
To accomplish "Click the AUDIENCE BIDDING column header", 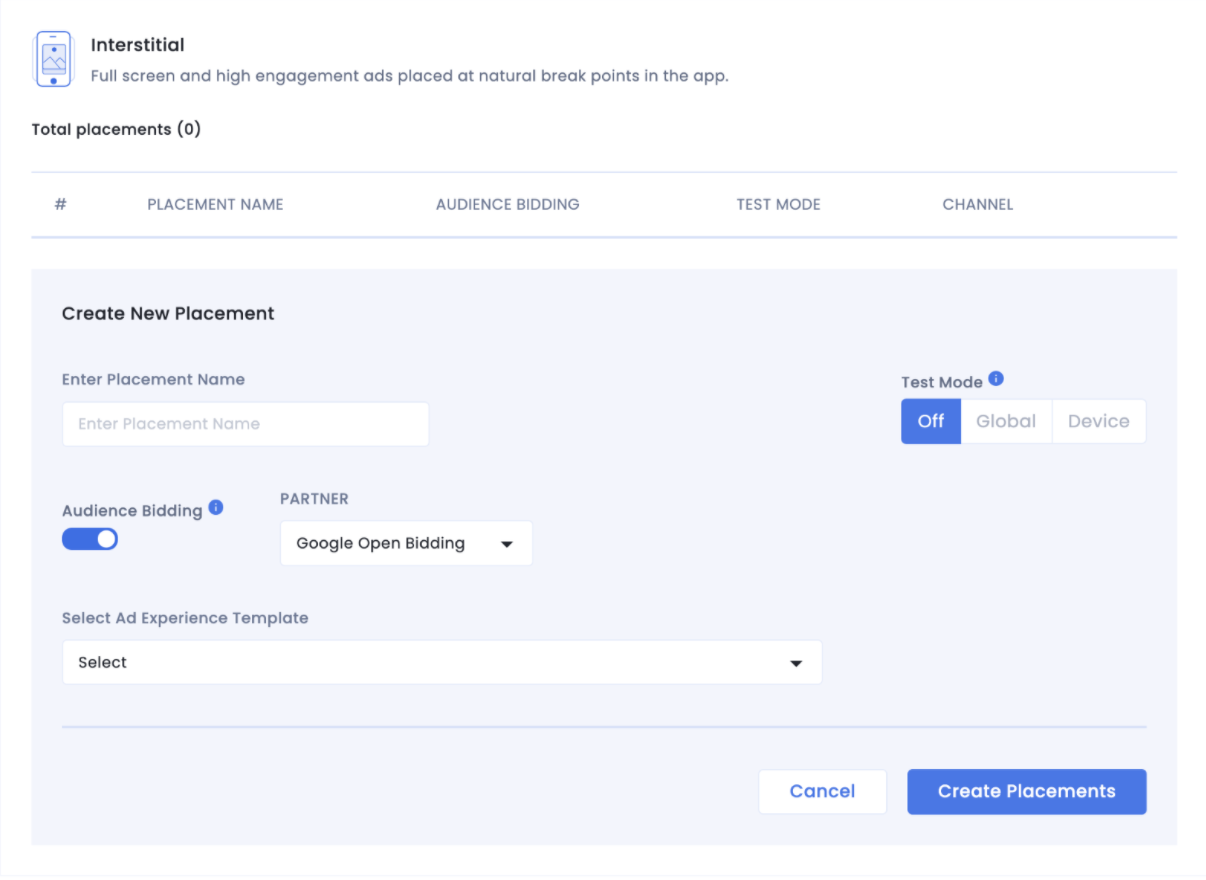I will pos(507,204).
